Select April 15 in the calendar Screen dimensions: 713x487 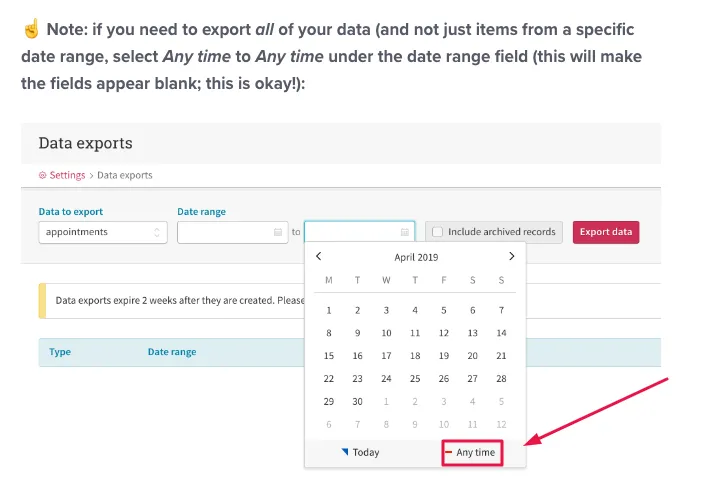(329, 356)
